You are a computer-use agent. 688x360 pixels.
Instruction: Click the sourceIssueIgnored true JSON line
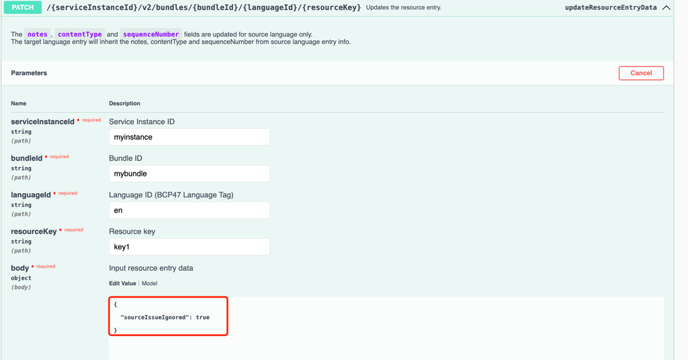pos(165,317)
